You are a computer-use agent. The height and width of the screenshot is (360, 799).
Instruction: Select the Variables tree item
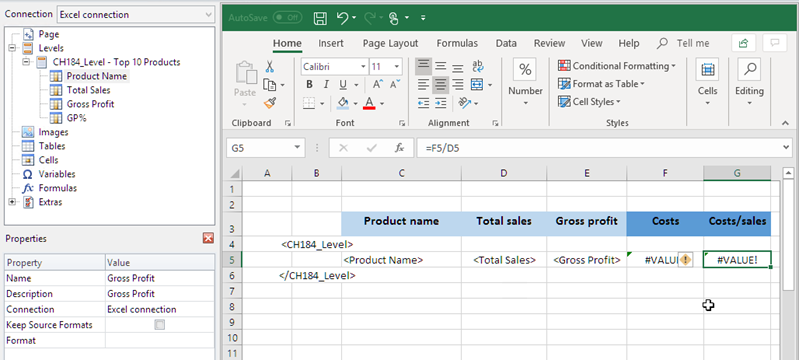pos(57,174)
